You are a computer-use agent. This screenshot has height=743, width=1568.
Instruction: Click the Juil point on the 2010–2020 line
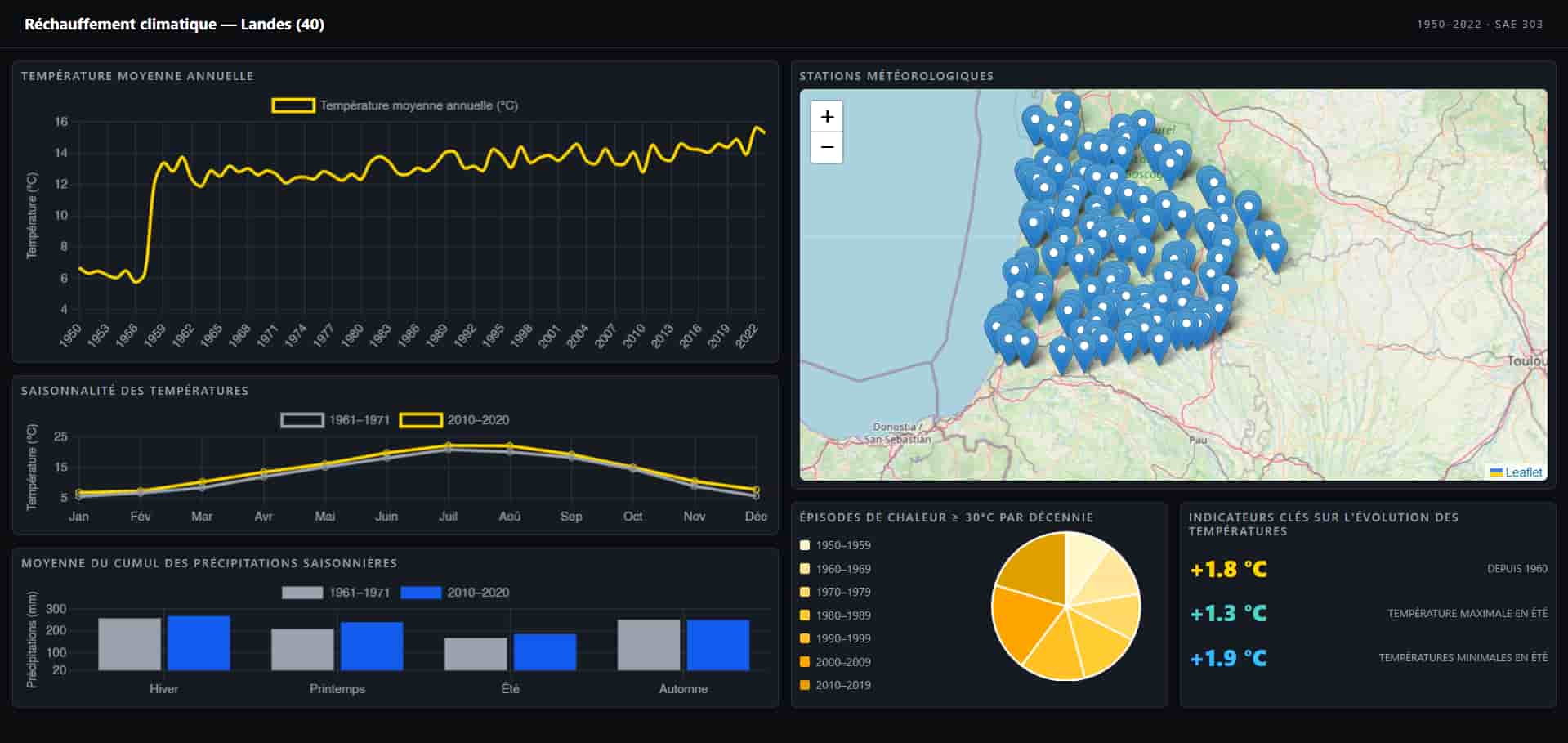click(448, 445)
